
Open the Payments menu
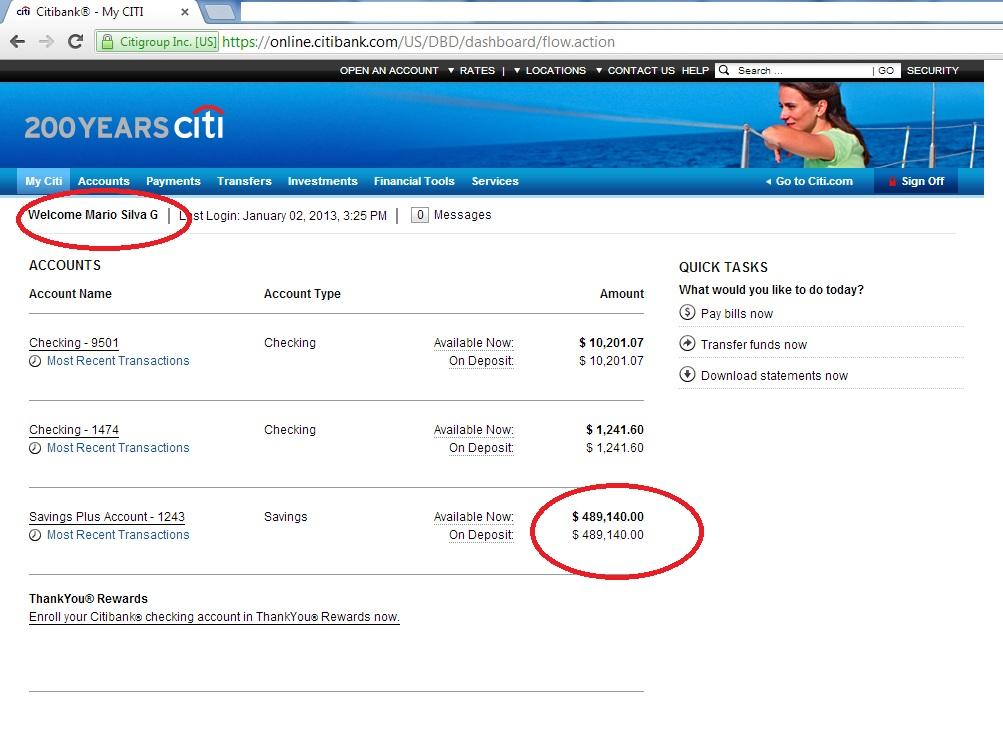(x=173, y=181)
